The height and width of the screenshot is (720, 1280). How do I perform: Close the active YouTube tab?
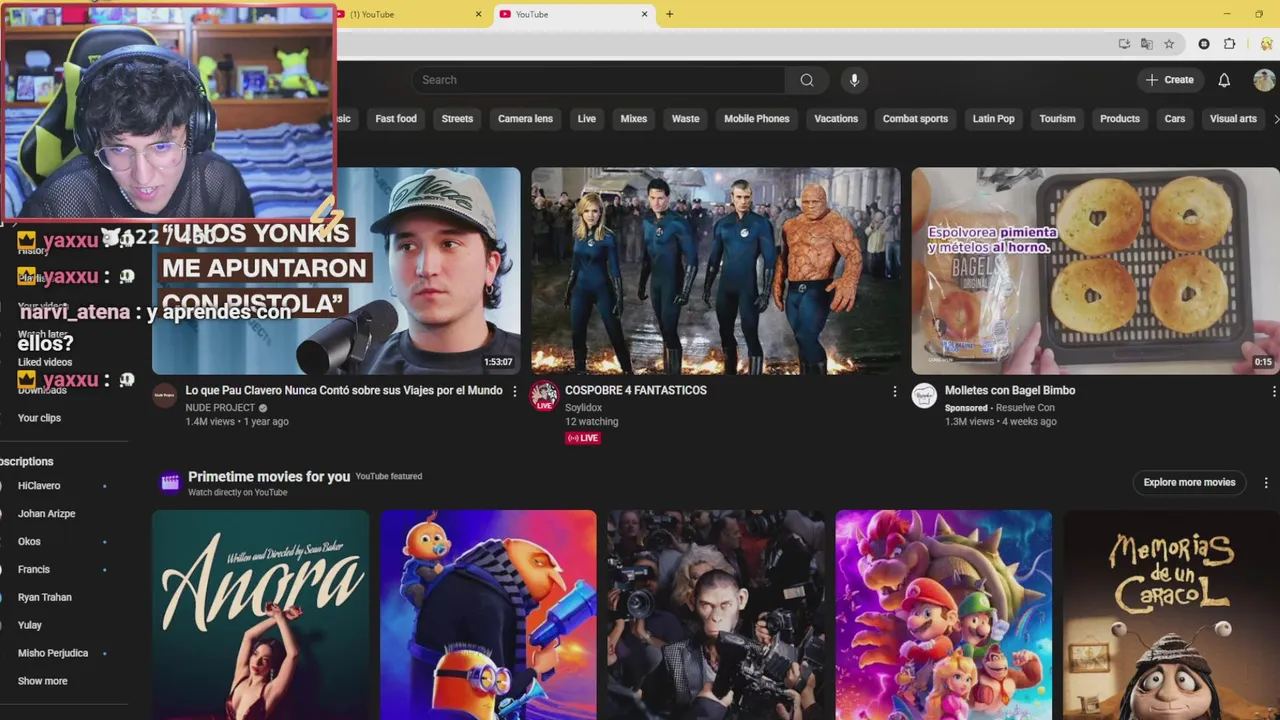(x=645, y=14)
